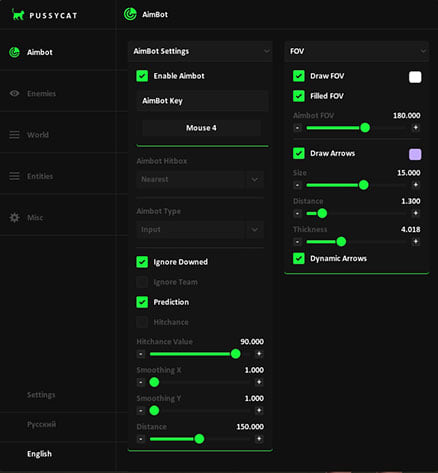This screenshot has width=438, height=473.
Task: Open the purple Draw Arrows color swatch
Action: point(415,154)
